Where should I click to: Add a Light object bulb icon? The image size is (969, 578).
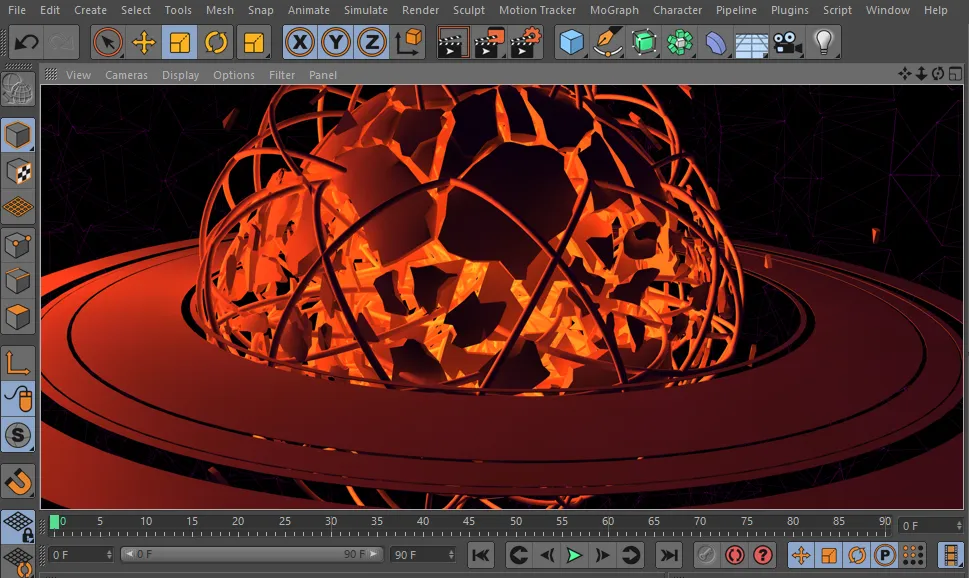[823, 43]
